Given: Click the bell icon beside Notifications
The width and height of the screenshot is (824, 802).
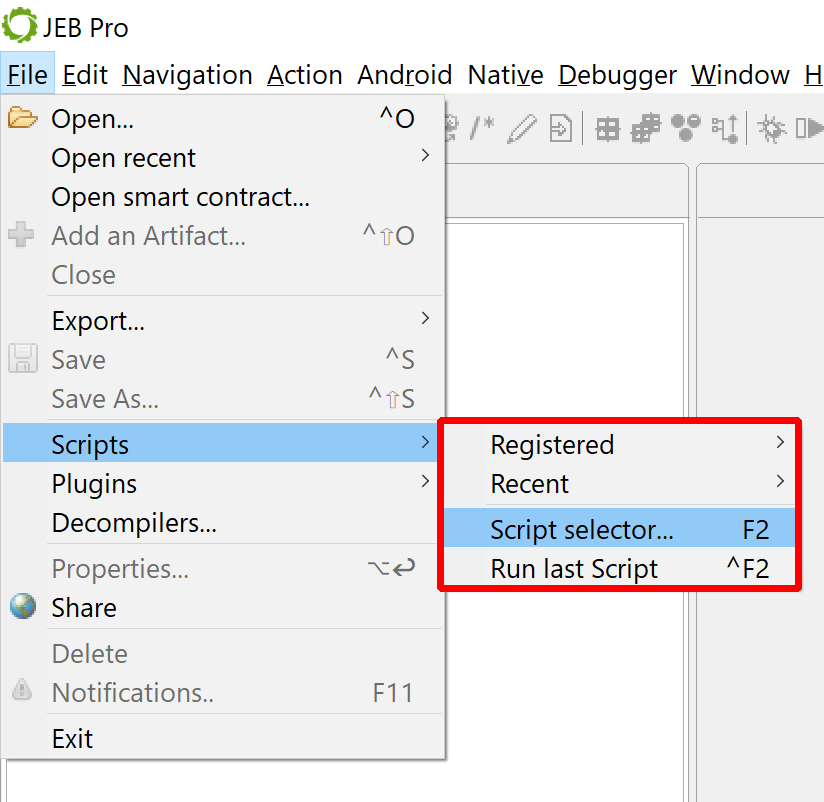Looking at the screenshot, I should [22, 691].
